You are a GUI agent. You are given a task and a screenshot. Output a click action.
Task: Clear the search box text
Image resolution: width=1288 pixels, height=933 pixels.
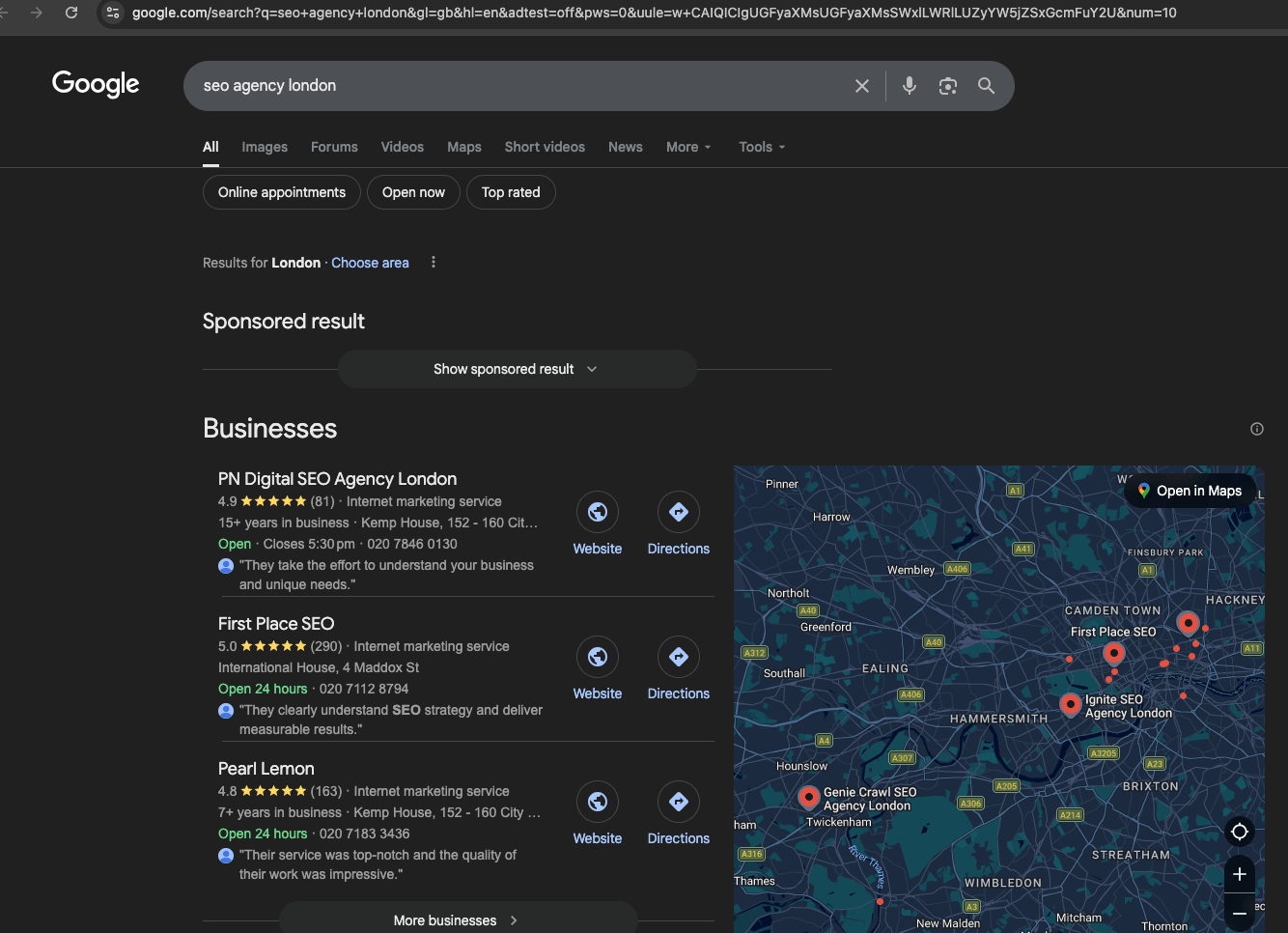click(862, 86)
